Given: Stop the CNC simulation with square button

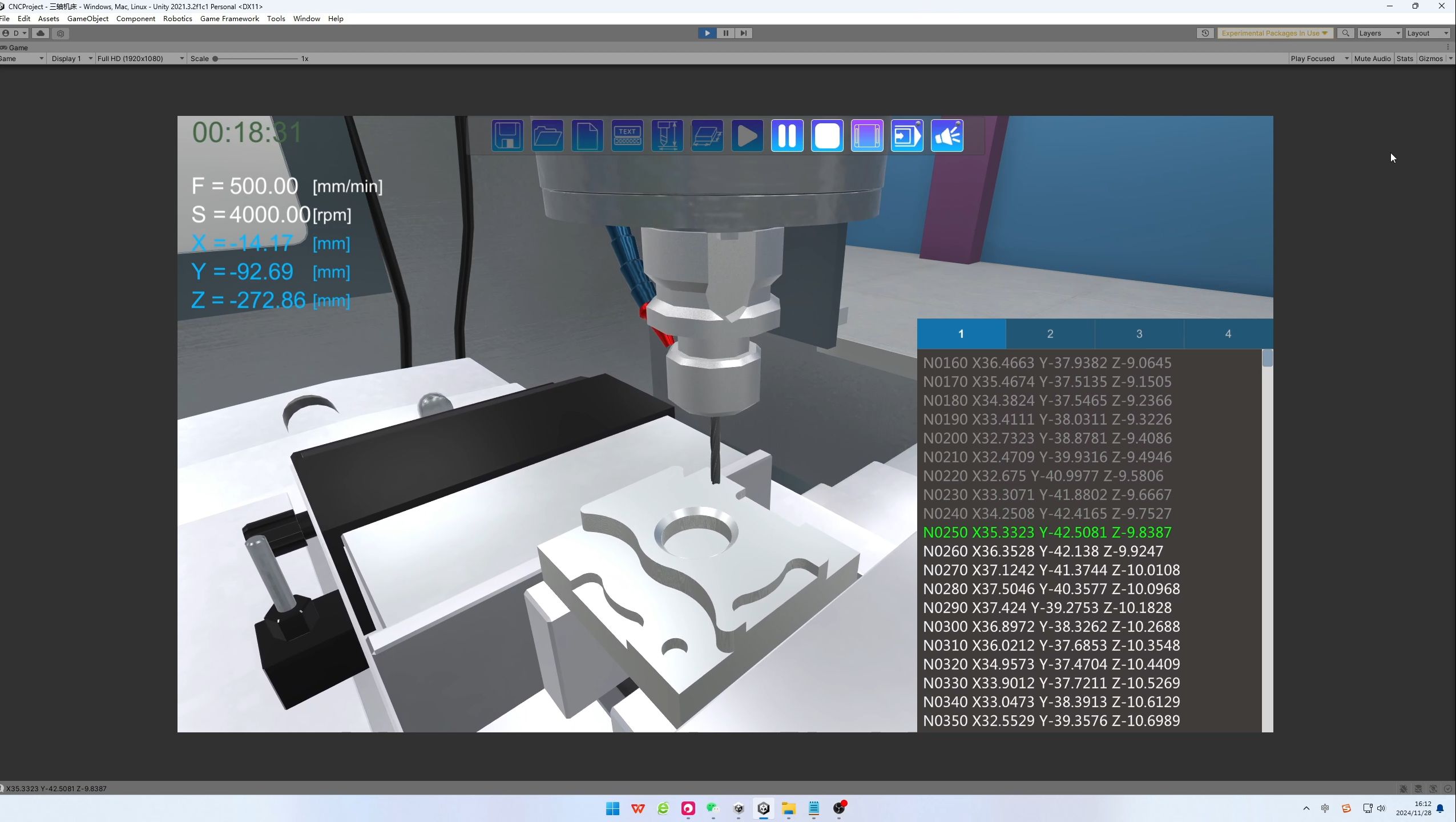Looking at the screenshot, I should [826, 136].
